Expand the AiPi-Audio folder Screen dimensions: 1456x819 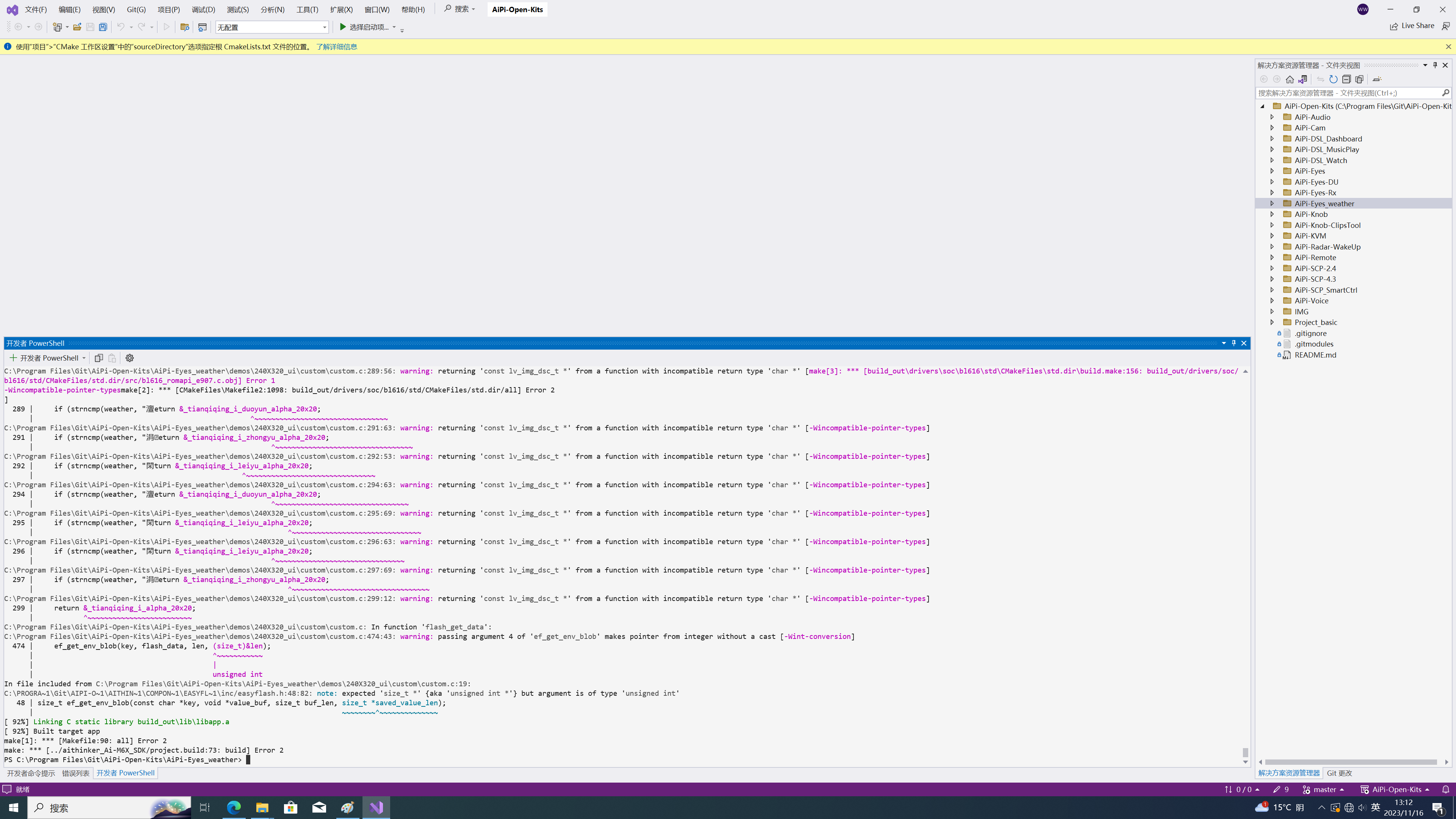tap(1272, 117)
